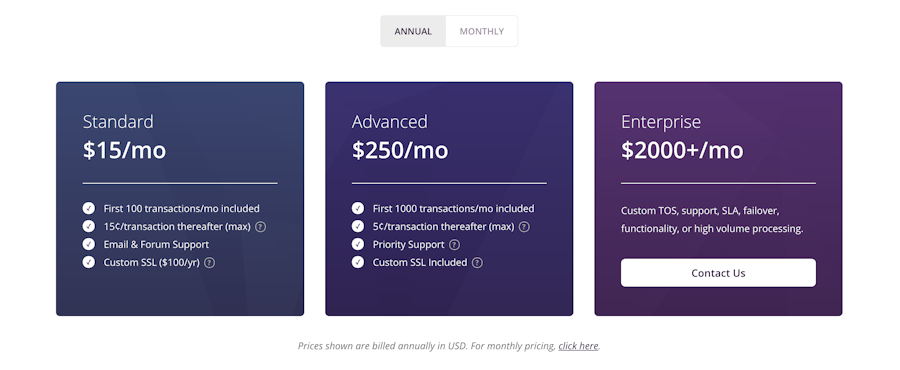Follow the 'click here' monthly pricing link
Screen dimensions: 900x370
pyautogui.click(x=578, y=346)
